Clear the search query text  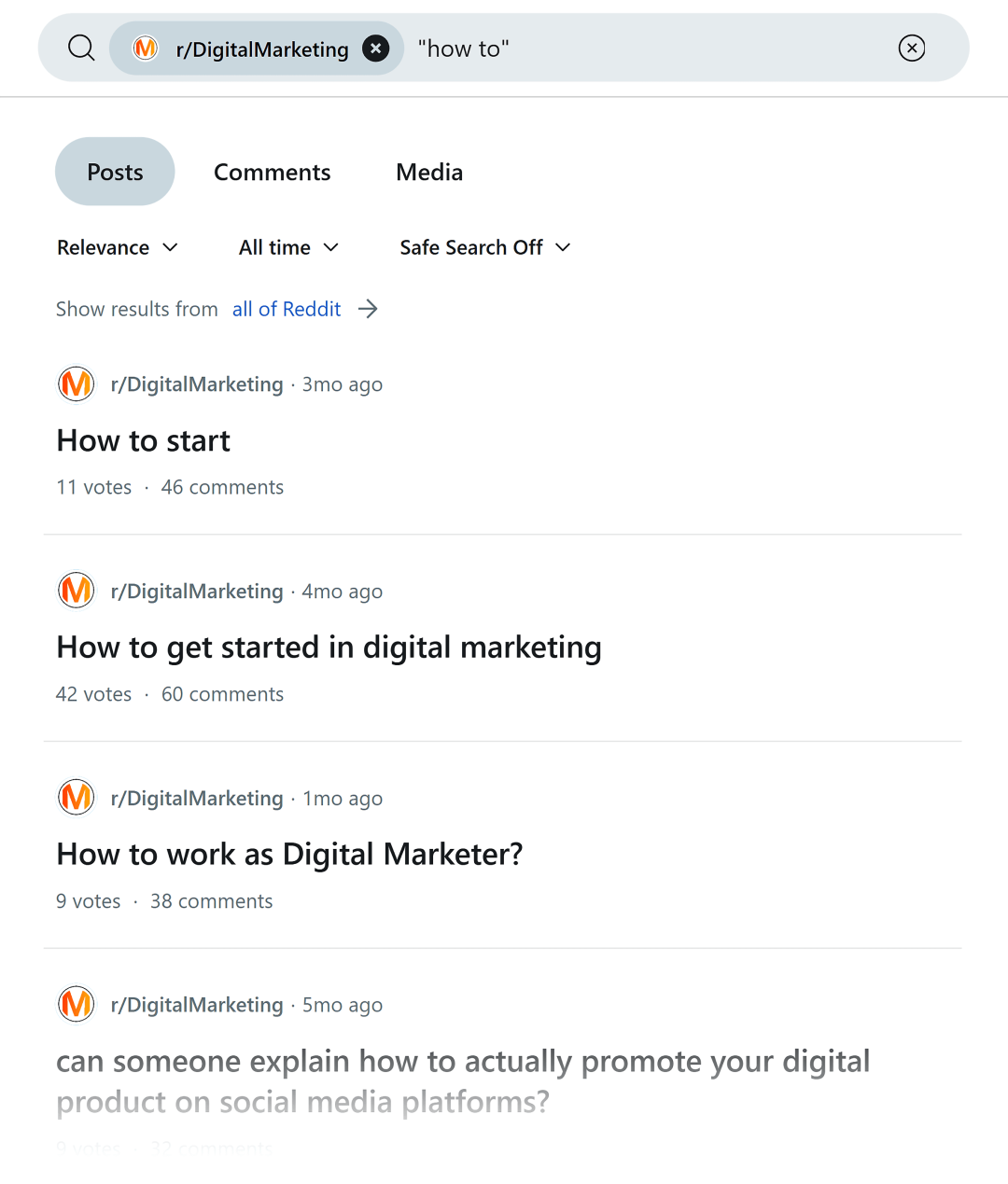911,48
